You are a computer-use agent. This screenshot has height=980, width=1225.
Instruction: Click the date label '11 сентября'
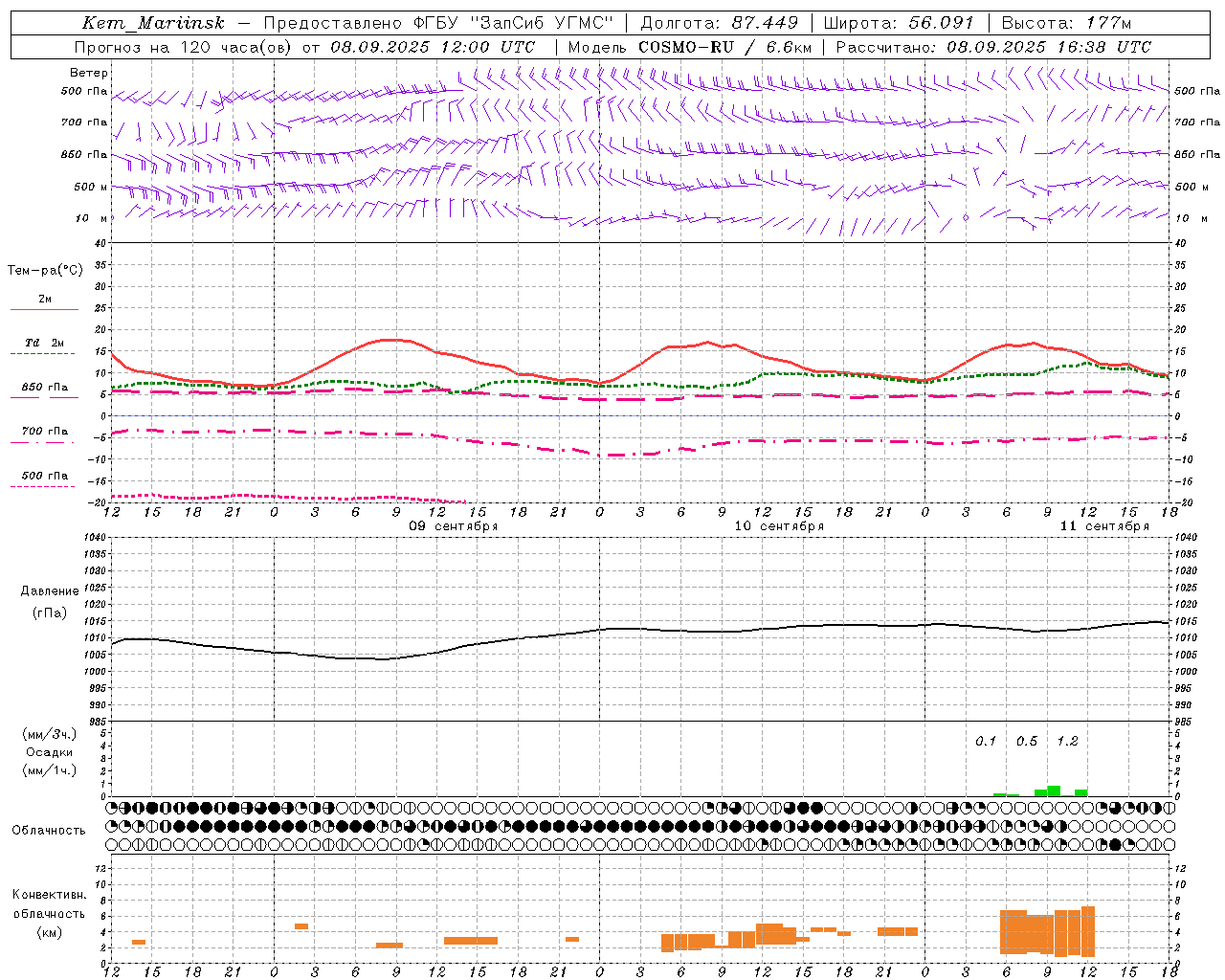pyautogui.click(x=1104, y=526)
